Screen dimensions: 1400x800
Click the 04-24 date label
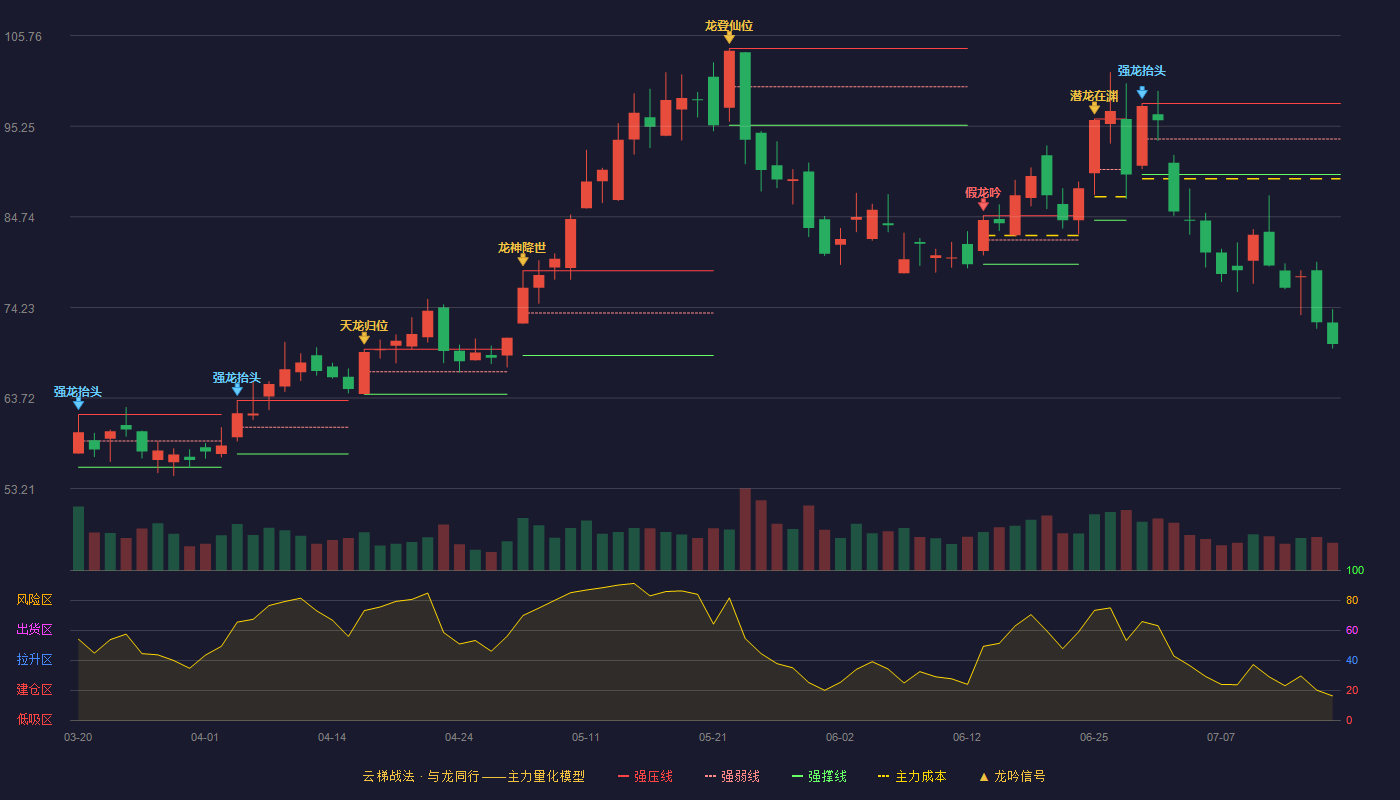coord(459,737)
